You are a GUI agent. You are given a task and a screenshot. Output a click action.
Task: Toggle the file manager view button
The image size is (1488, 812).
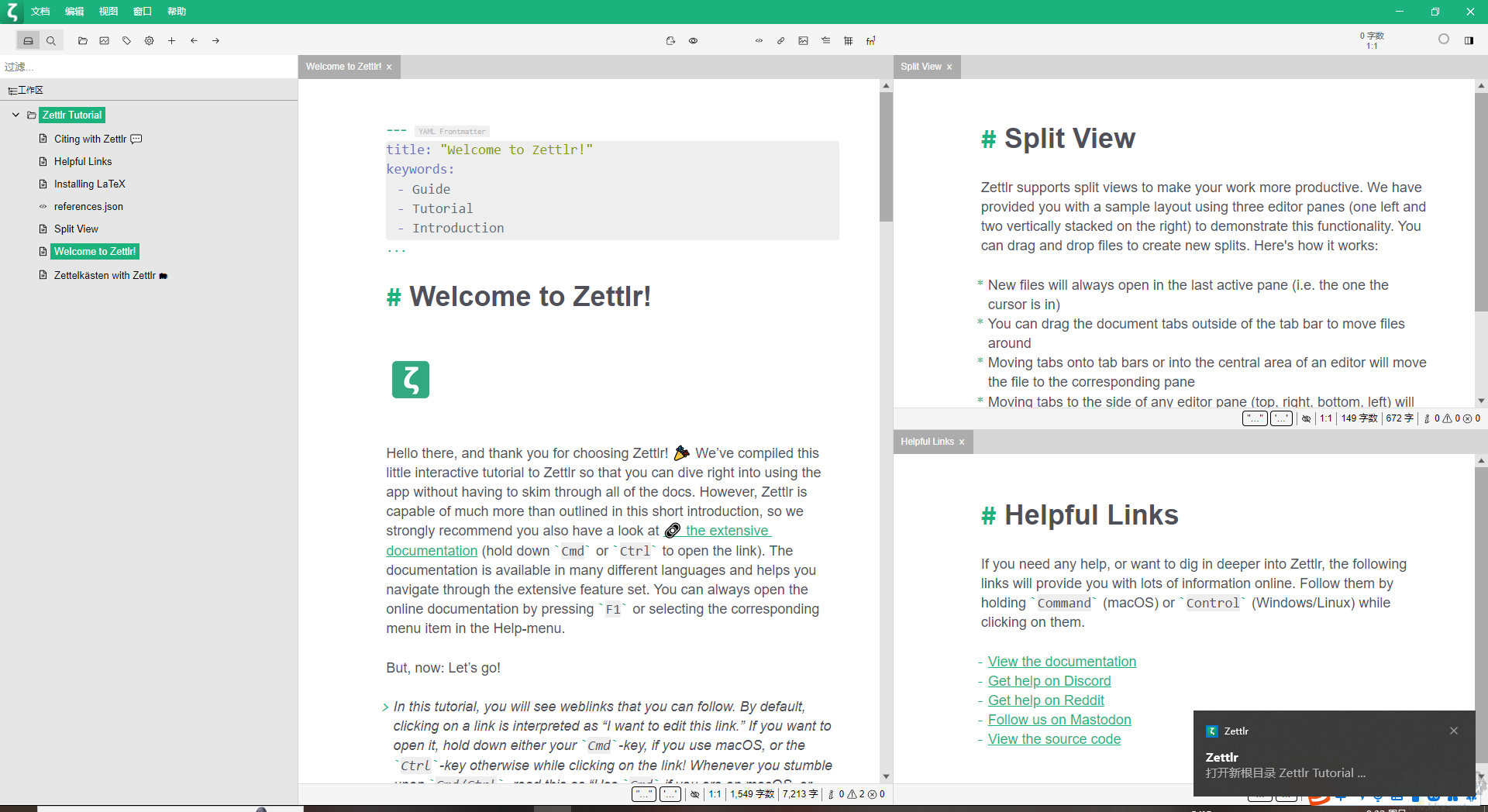[x=29, y=41]
